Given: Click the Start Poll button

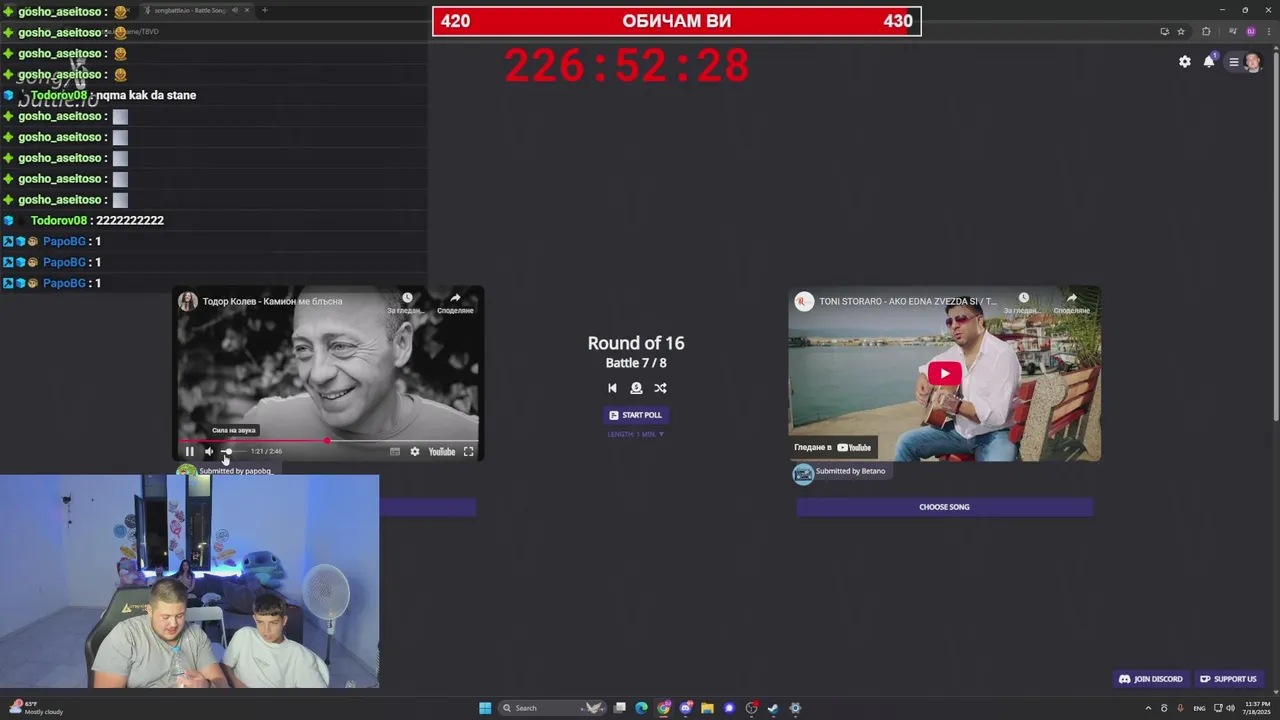Looking at the screenshot, I should (636, 415).
